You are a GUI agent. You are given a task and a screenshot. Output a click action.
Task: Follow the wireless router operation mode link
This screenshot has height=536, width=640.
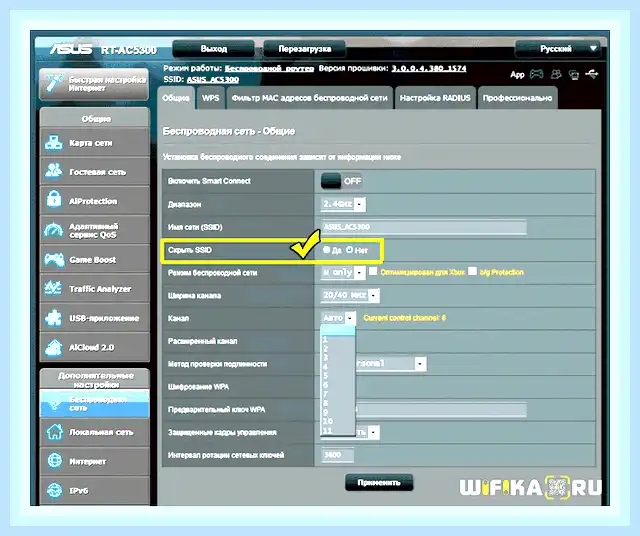[269, 68]
